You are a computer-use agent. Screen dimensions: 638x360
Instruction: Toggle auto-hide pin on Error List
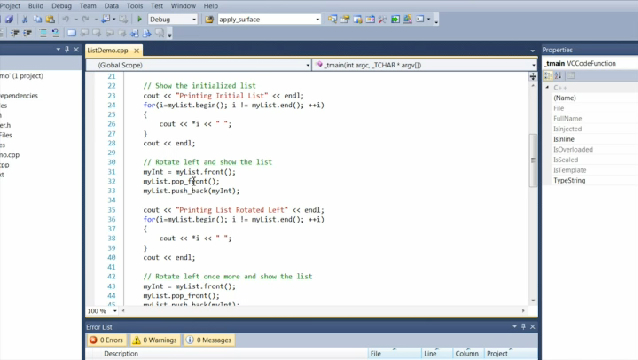523,327
